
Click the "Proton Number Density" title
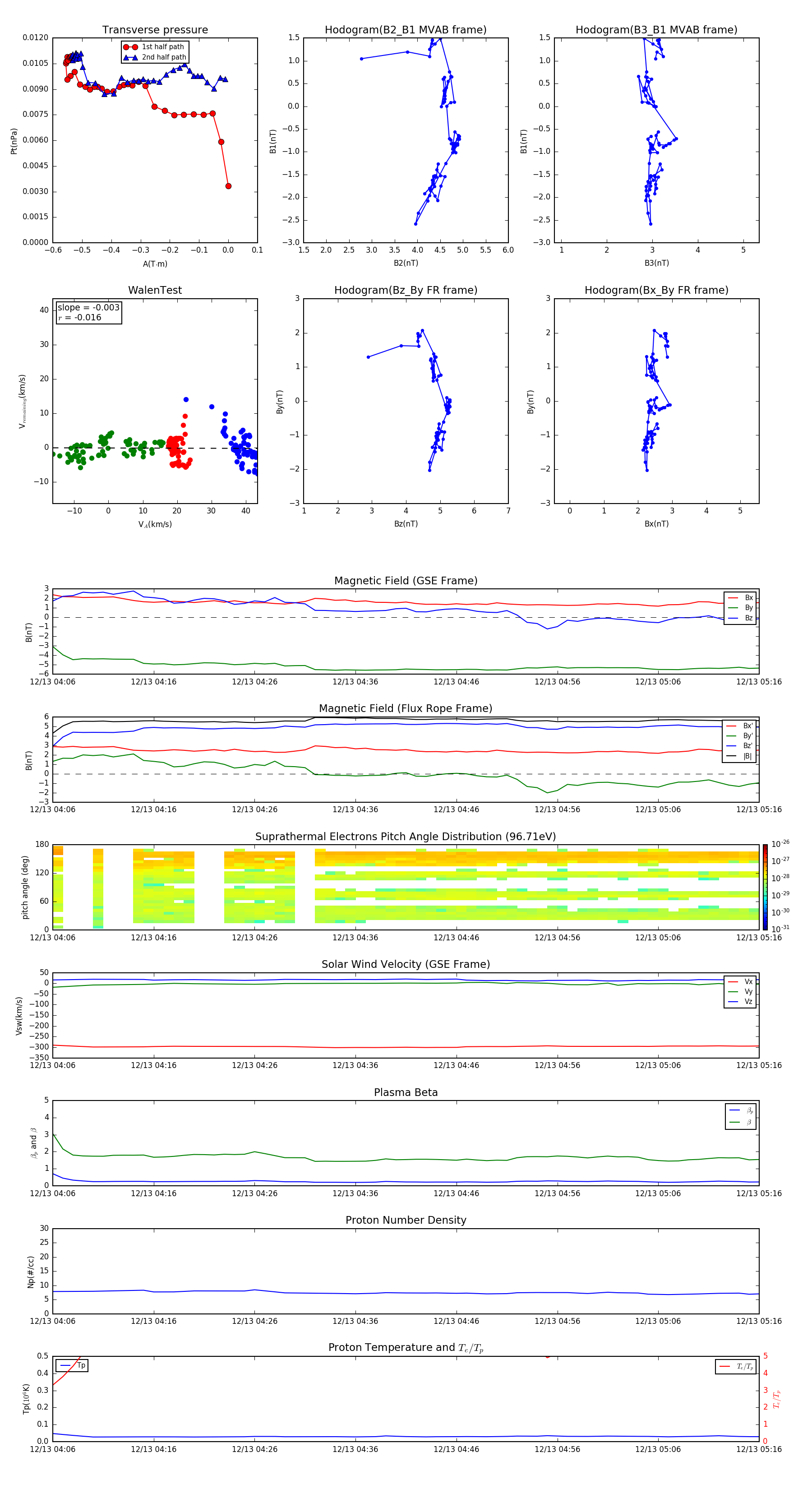pyautogui.click(x=406, y=1221)
